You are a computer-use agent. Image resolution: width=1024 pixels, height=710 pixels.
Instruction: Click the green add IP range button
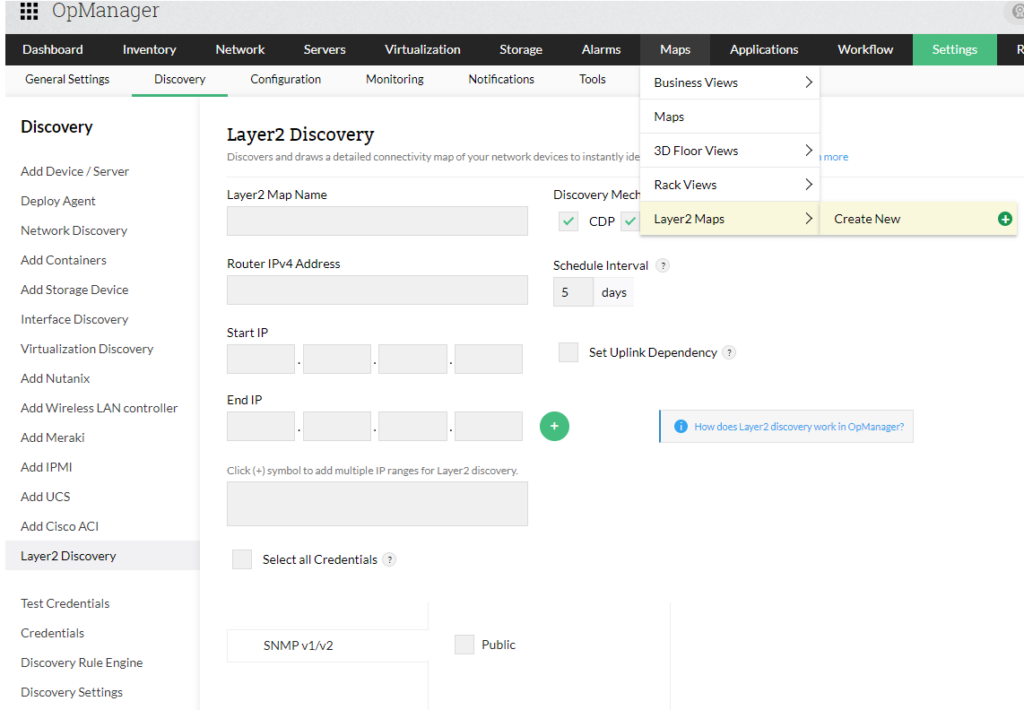click(x=554, y=426)
